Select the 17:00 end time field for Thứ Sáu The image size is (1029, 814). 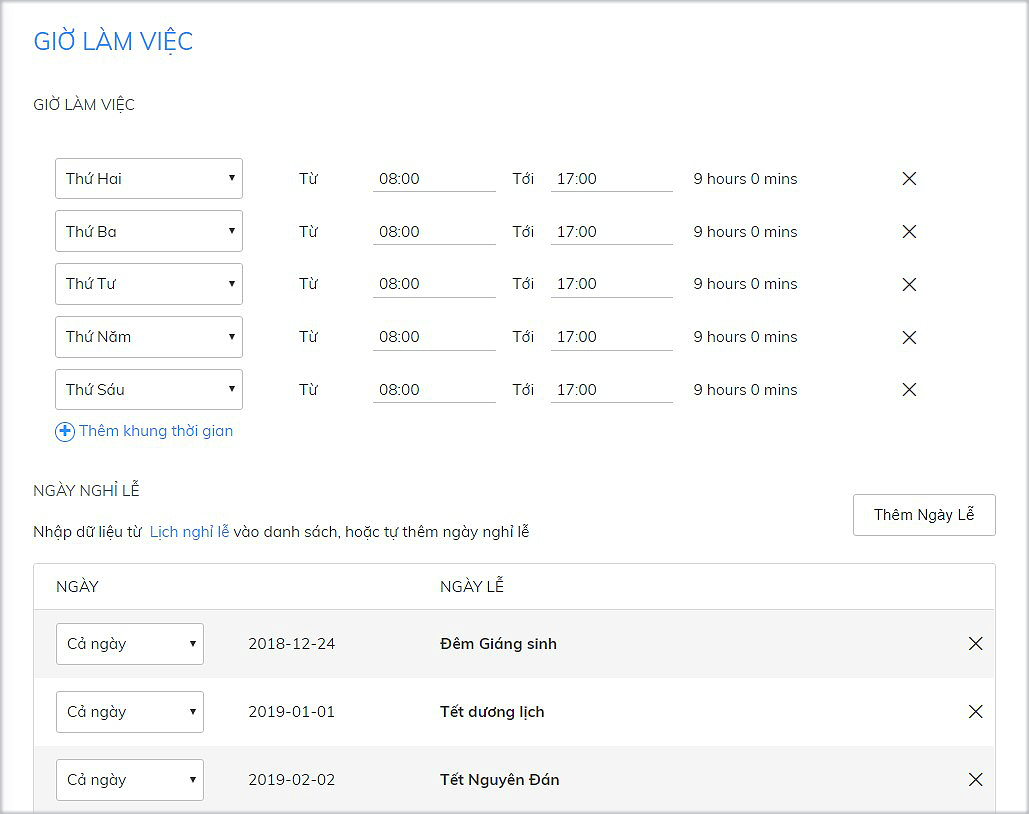click(611, 390)
